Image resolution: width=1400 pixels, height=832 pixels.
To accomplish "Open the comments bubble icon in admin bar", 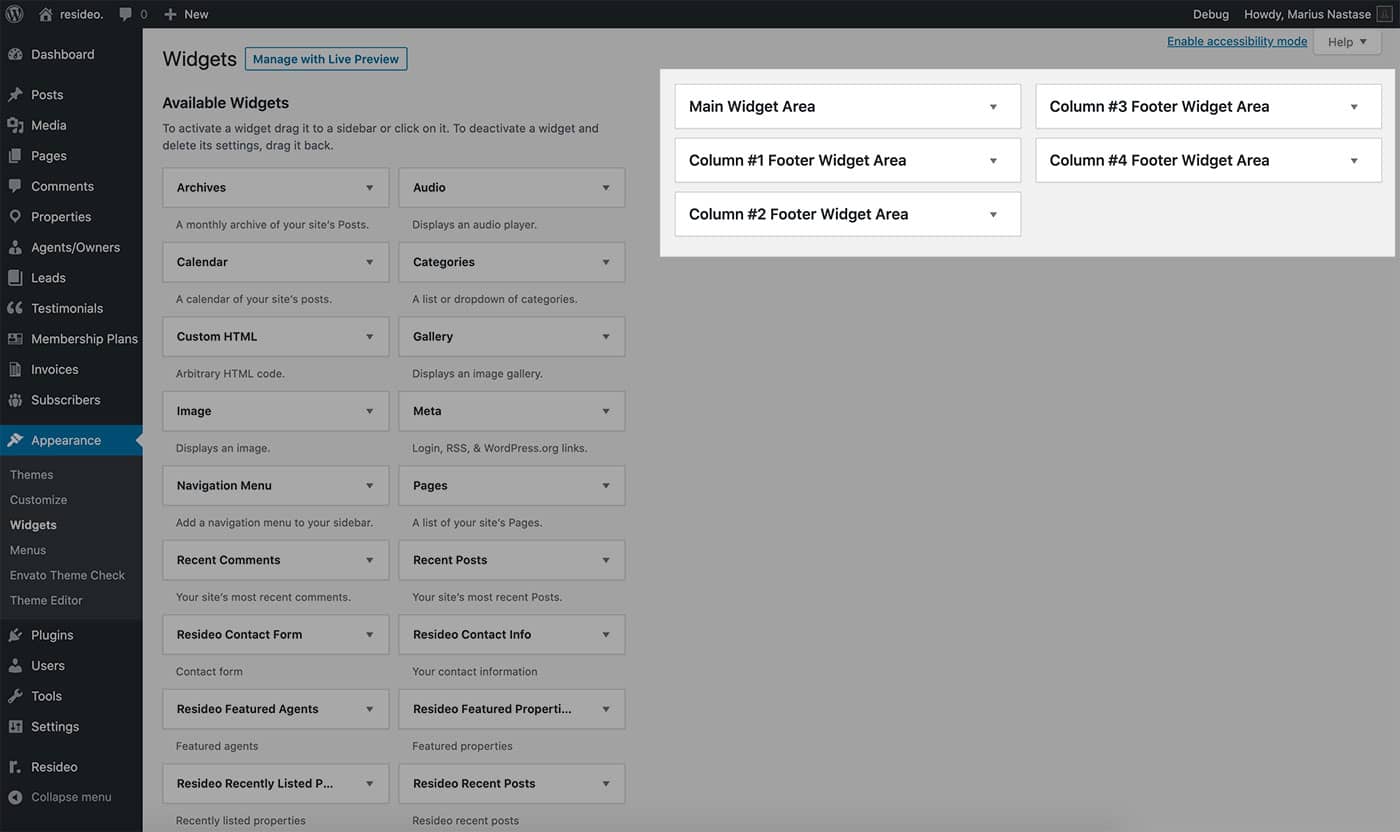I will pos(126,14).
